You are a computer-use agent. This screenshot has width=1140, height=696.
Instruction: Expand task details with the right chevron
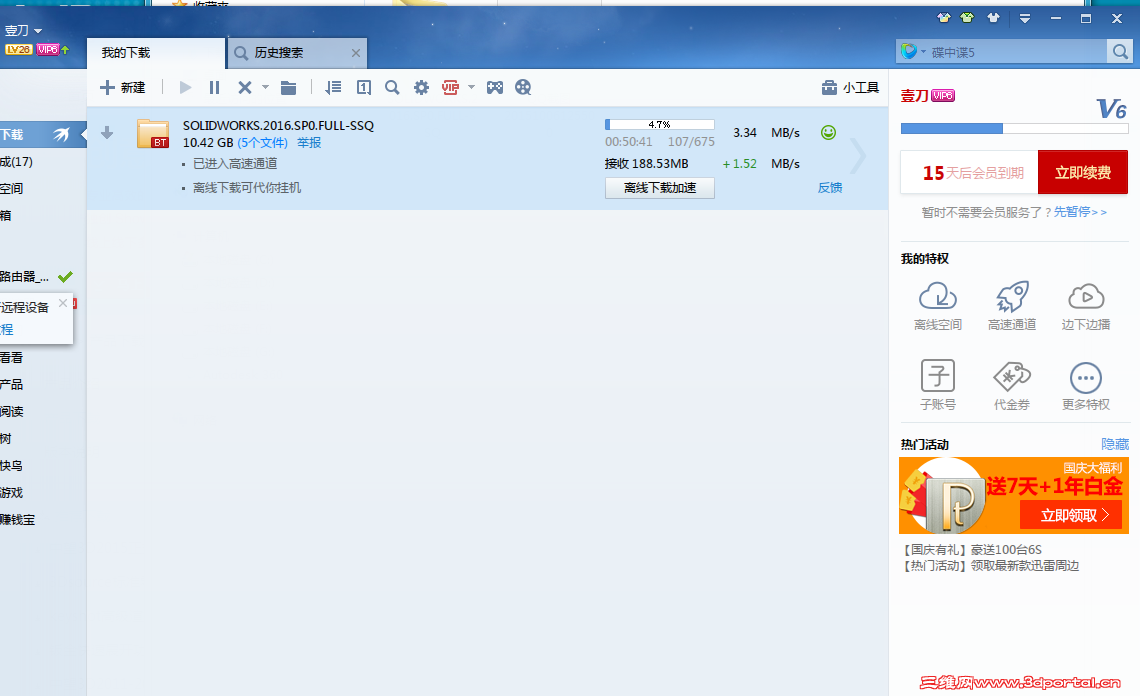click(x=859, y=156)
